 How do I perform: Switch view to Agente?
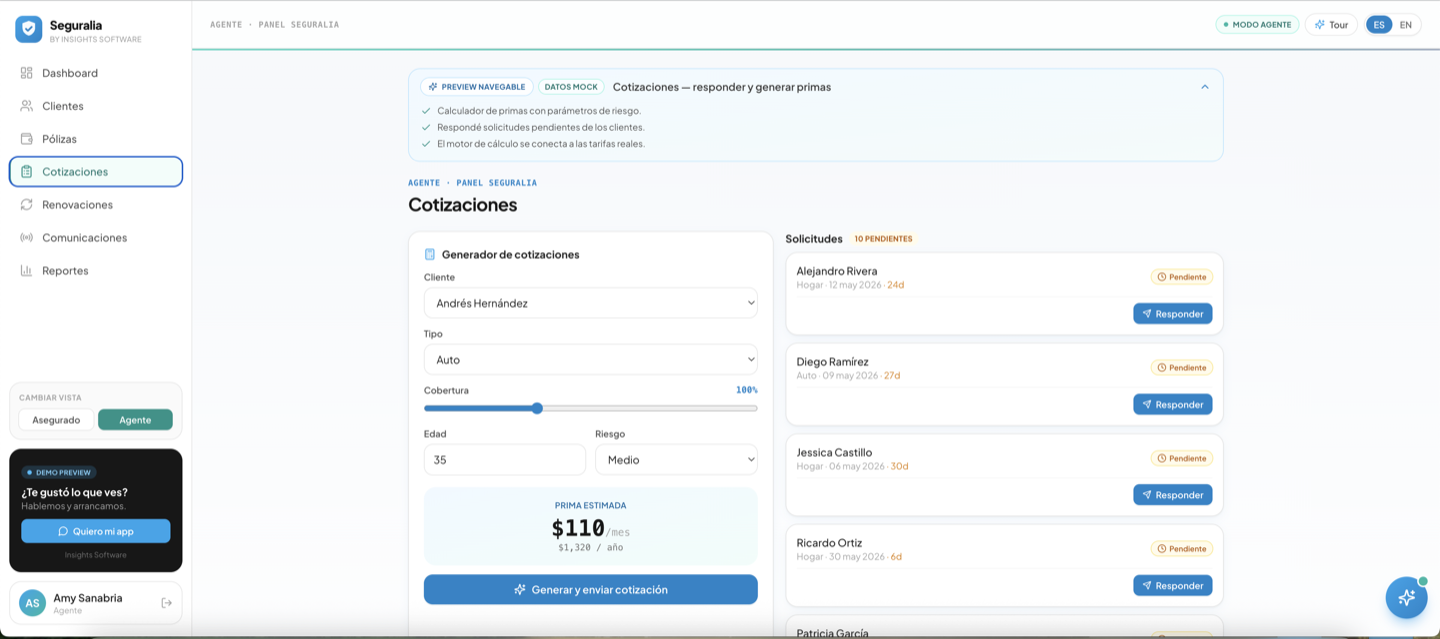[x=135, y=420]
